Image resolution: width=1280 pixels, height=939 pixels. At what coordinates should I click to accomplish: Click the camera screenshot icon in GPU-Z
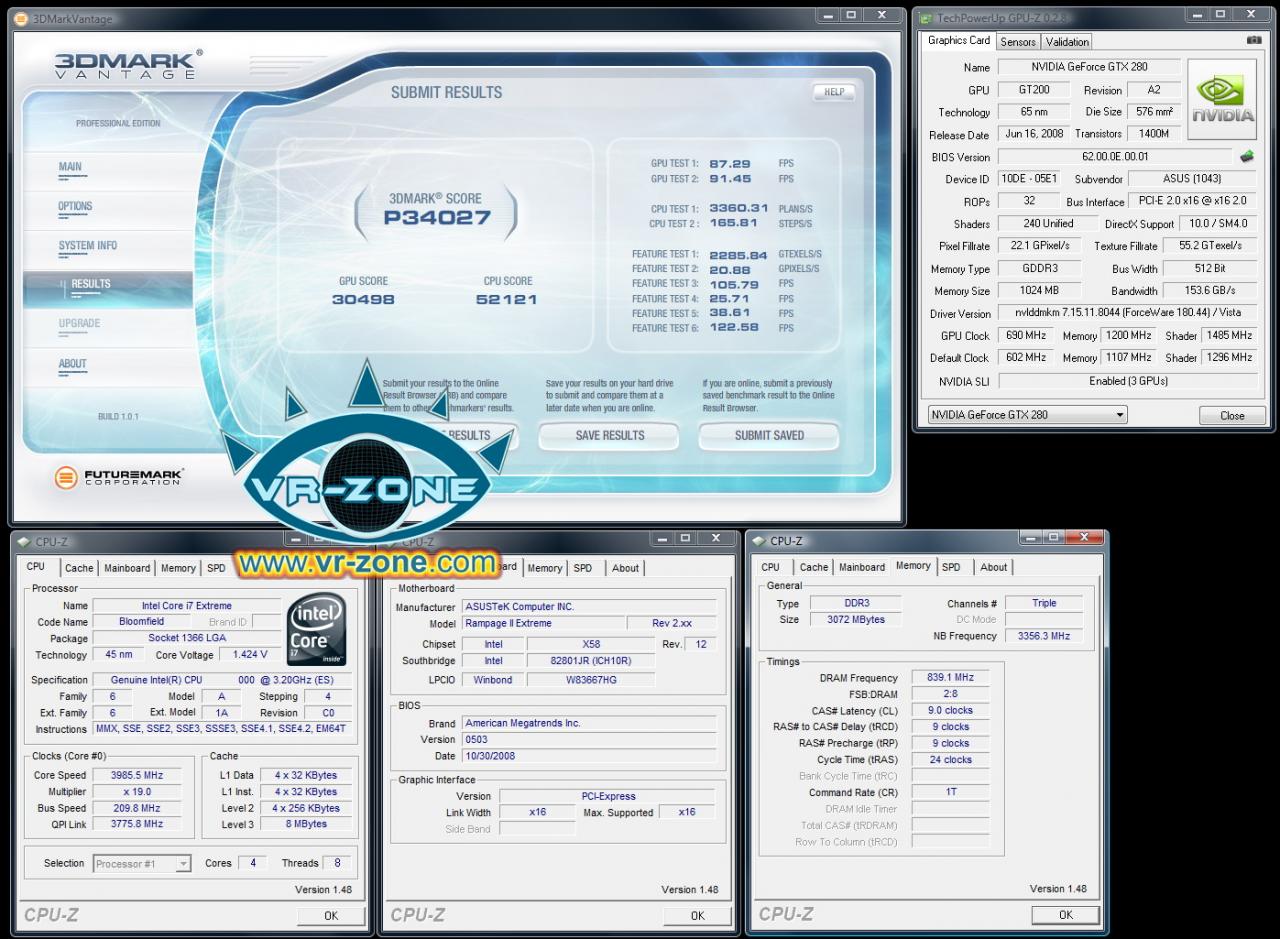coord(1254,41)
